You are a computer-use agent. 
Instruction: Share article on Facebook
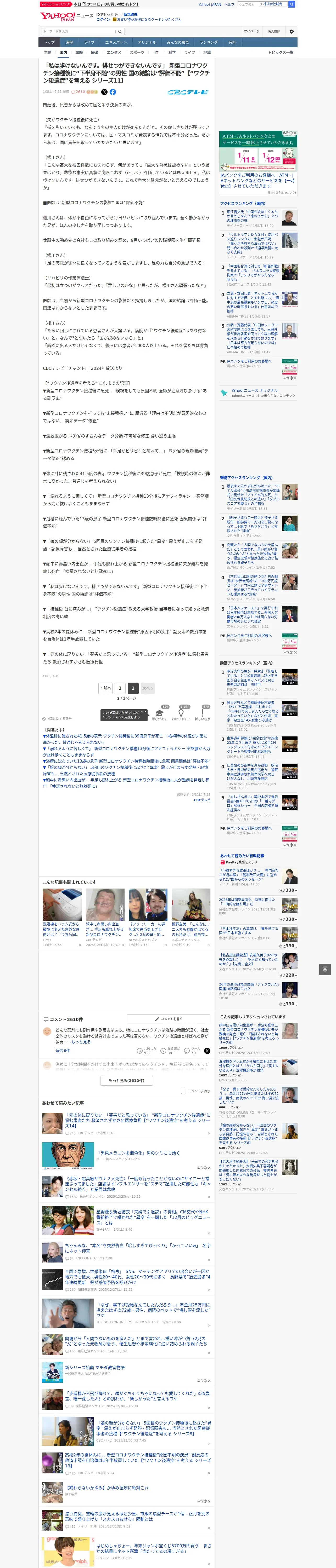pos(113,92)
